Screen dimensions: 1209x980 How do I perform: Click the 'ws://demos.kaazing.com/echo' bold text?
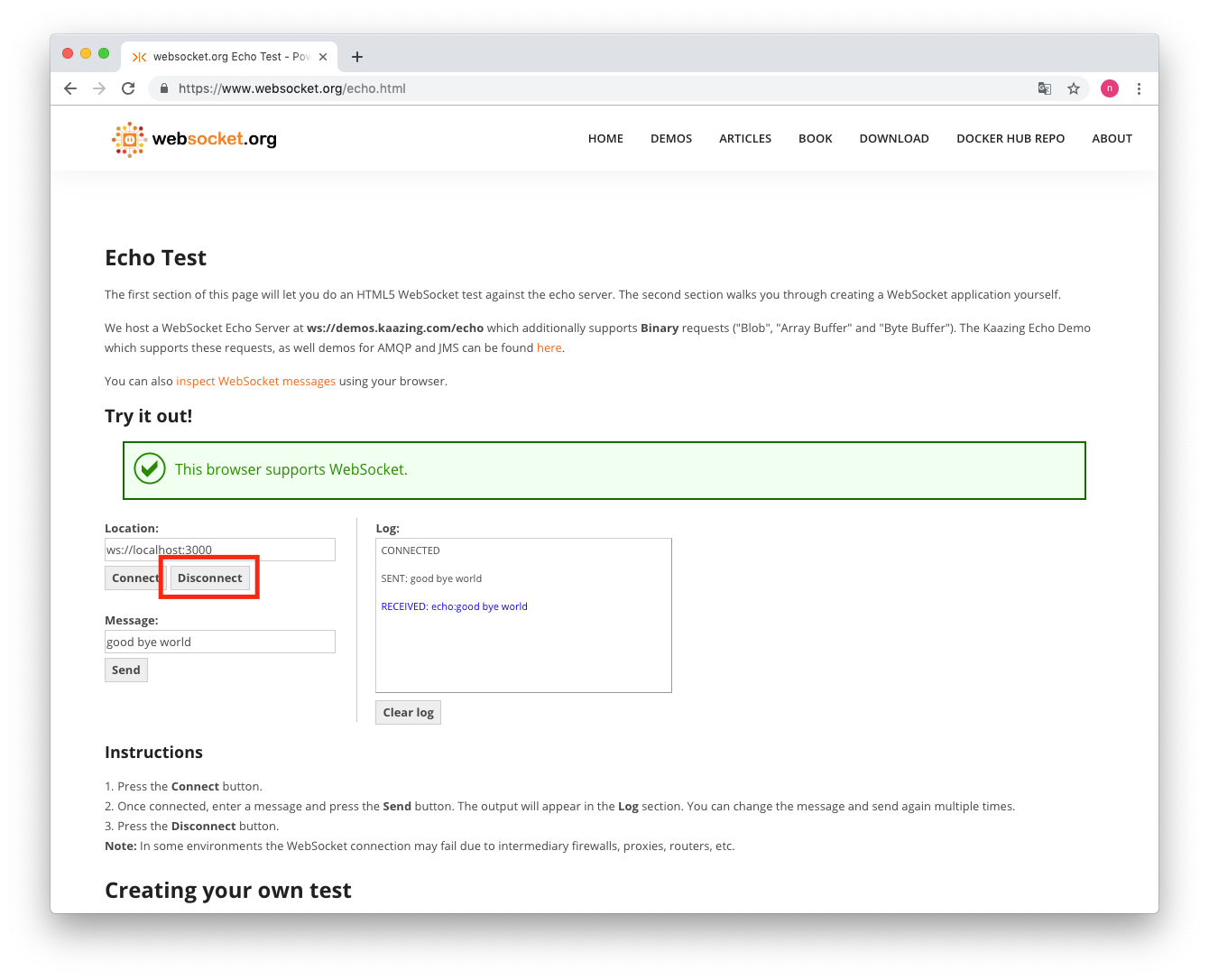pyautogui.click(x=395, y=328)
